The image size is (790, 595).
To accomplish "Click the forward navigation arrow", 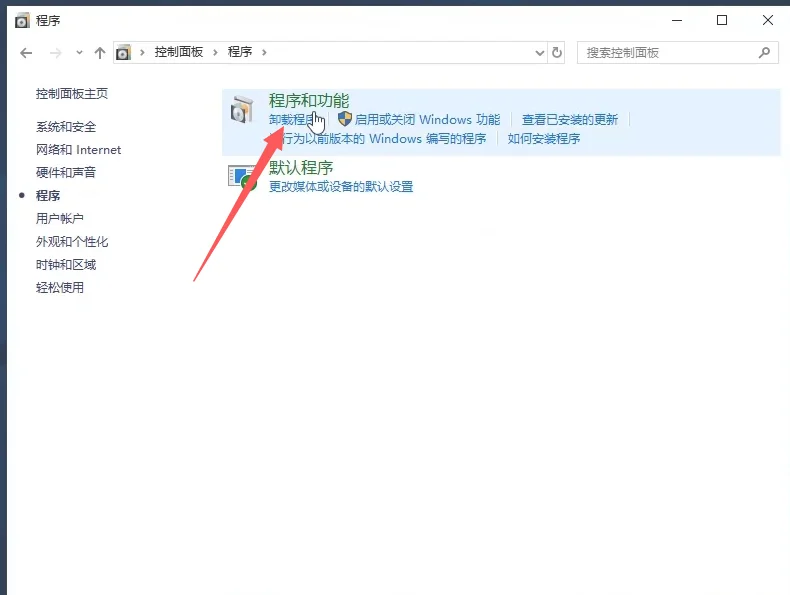I will coord(55,53).
